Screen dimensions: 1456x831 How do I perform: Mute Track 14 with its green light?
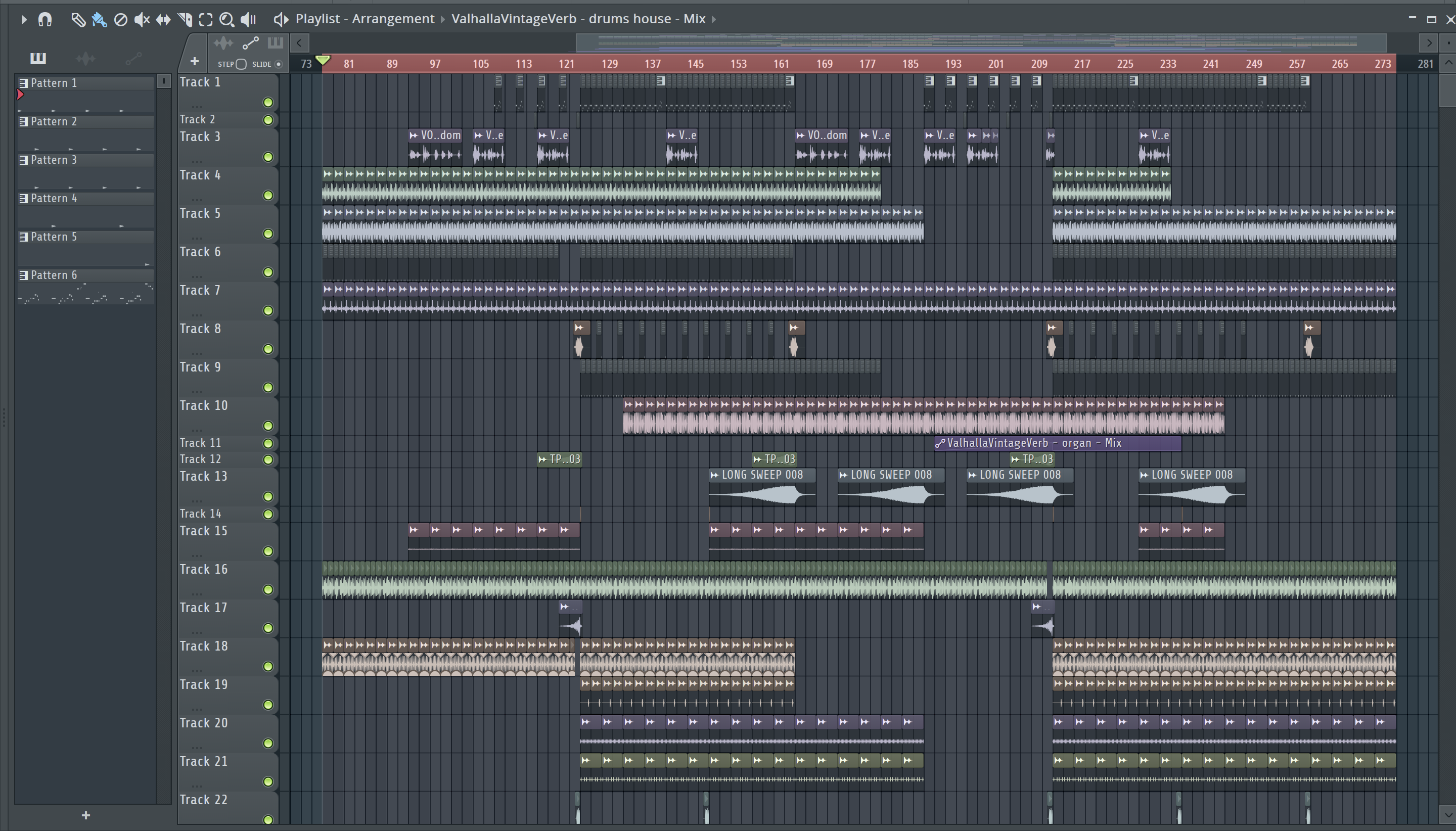pyautogui.click(x=268, y=514)
